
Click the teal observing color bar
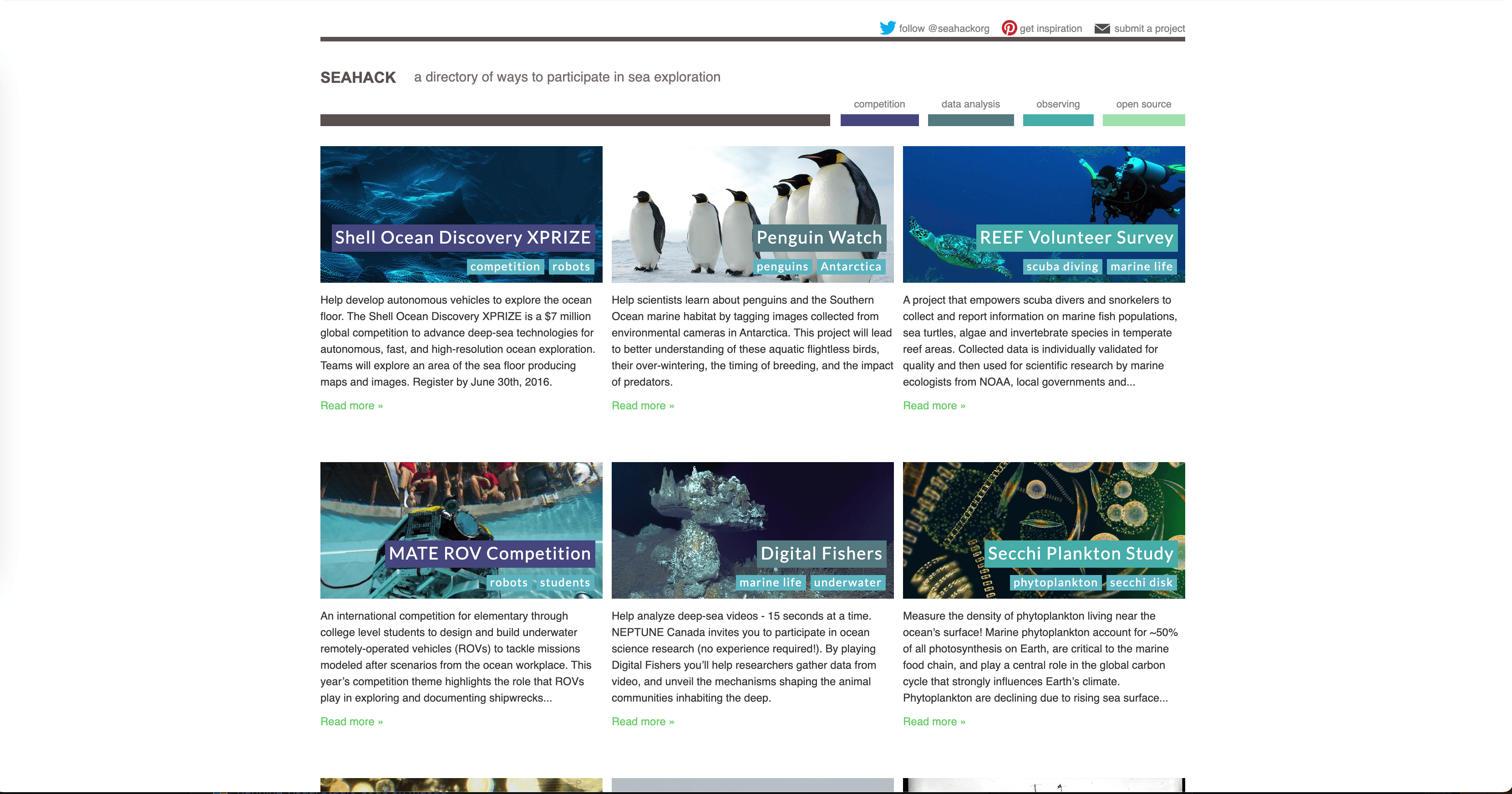click(1057, 120)
